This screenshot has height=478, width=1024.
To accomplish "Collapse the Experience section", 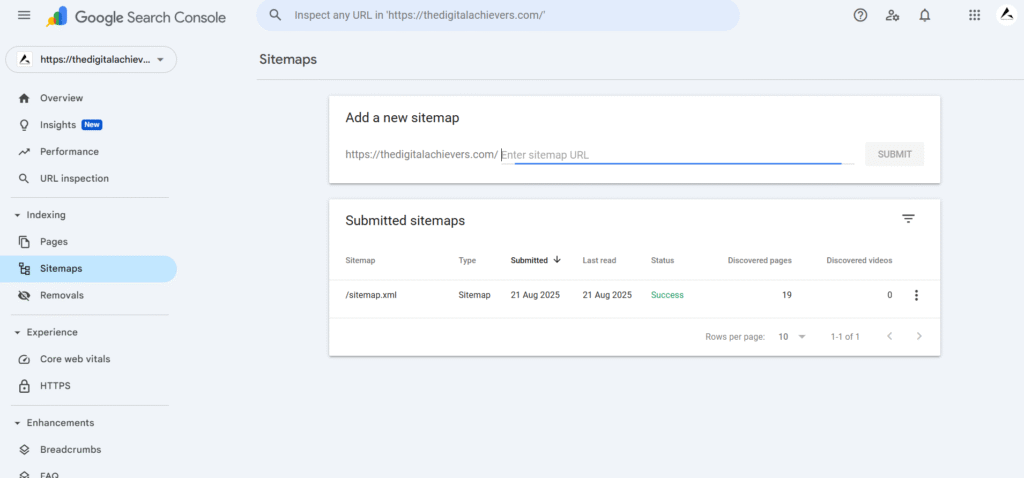I will point(17,332).
